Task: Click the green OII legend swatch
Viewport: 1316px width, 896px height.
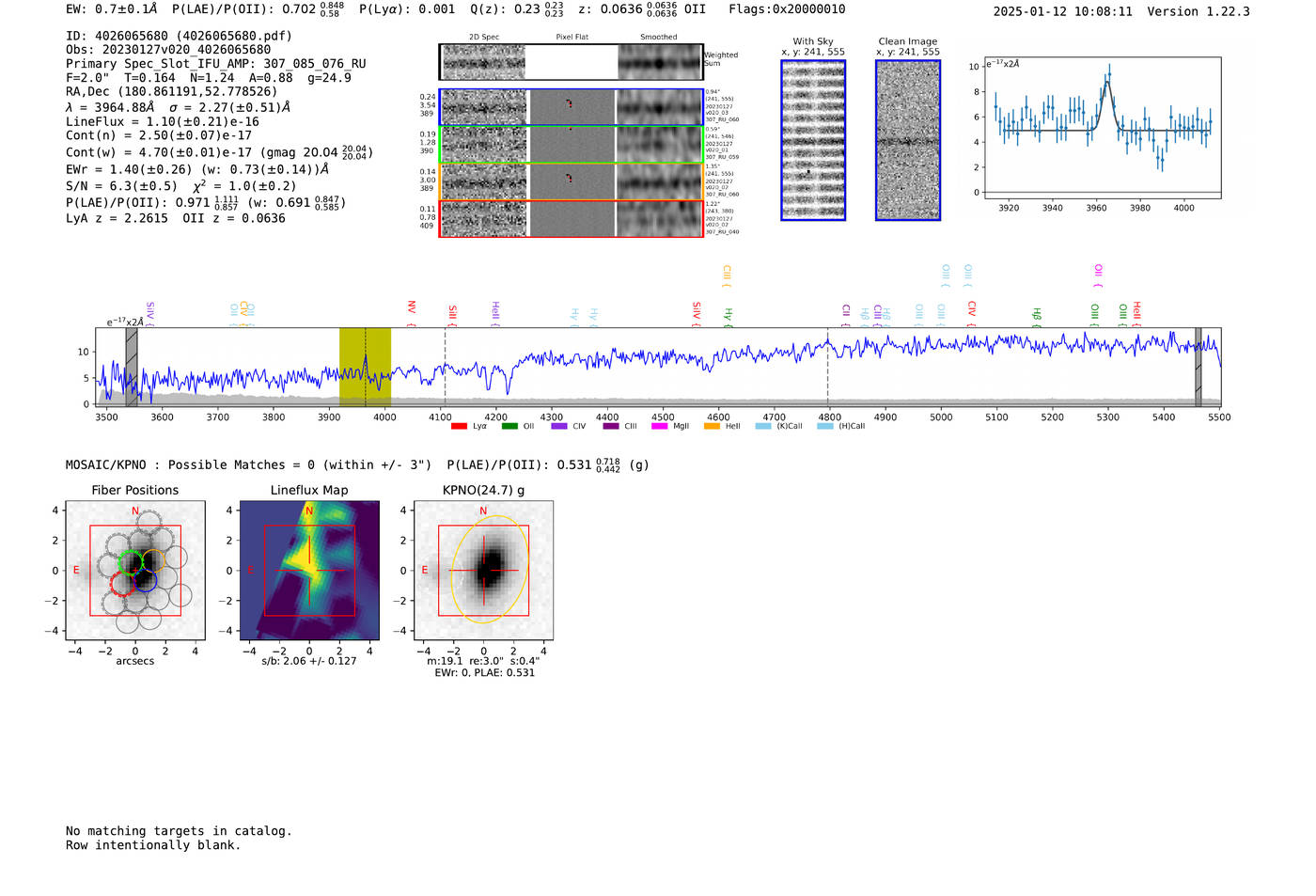Action: (509, 427)
